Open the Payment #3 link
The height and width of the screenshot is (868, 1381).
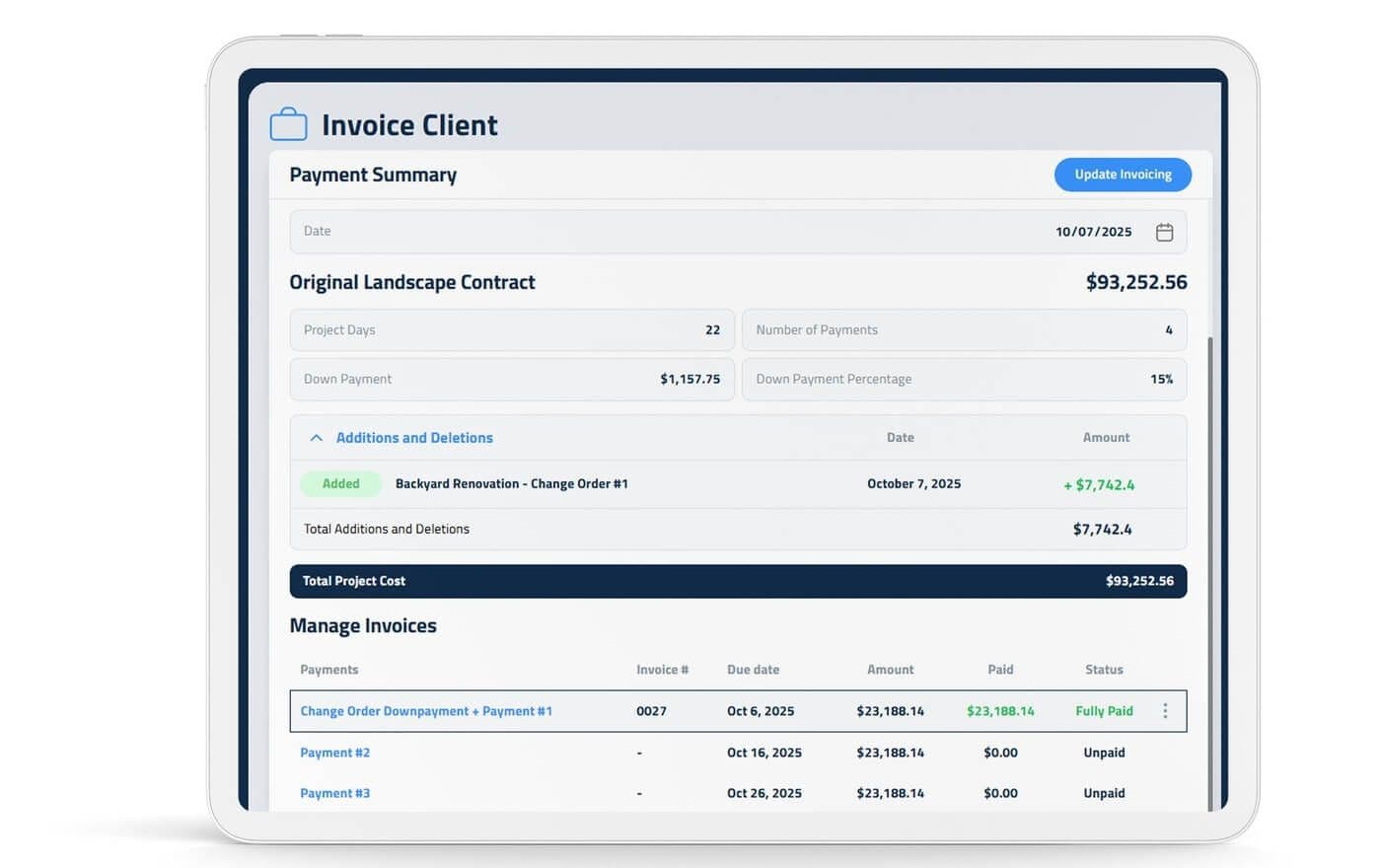point(334,793)
